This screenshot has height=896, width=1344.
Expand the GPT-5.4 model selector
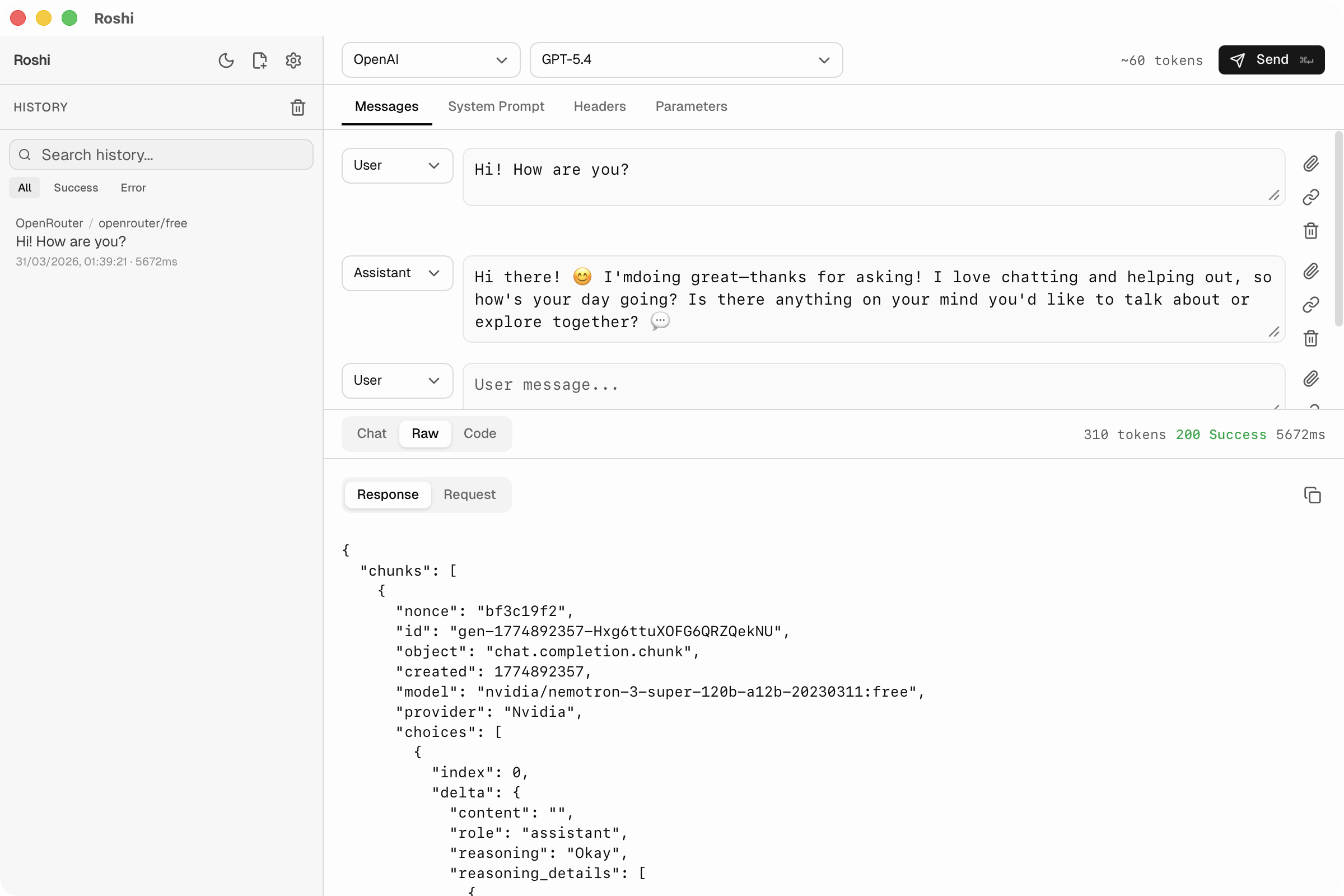685,60
